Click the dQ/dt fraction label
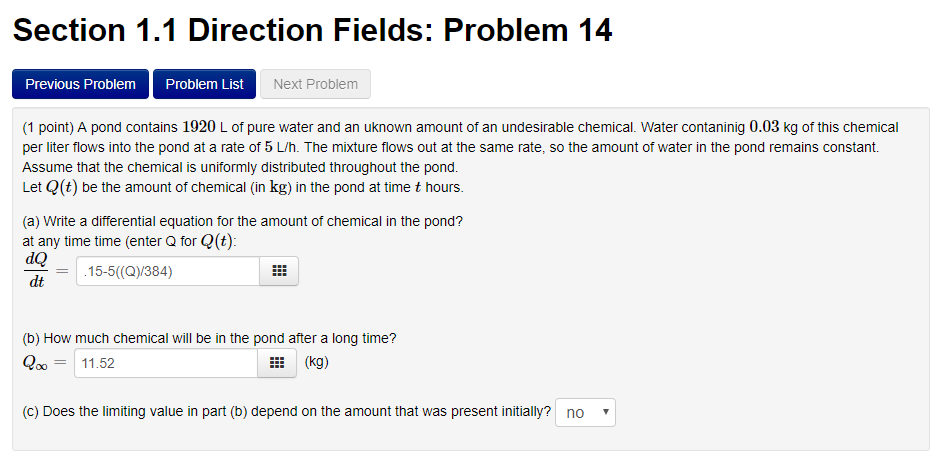Screen dimensions: 942x466 37,270
